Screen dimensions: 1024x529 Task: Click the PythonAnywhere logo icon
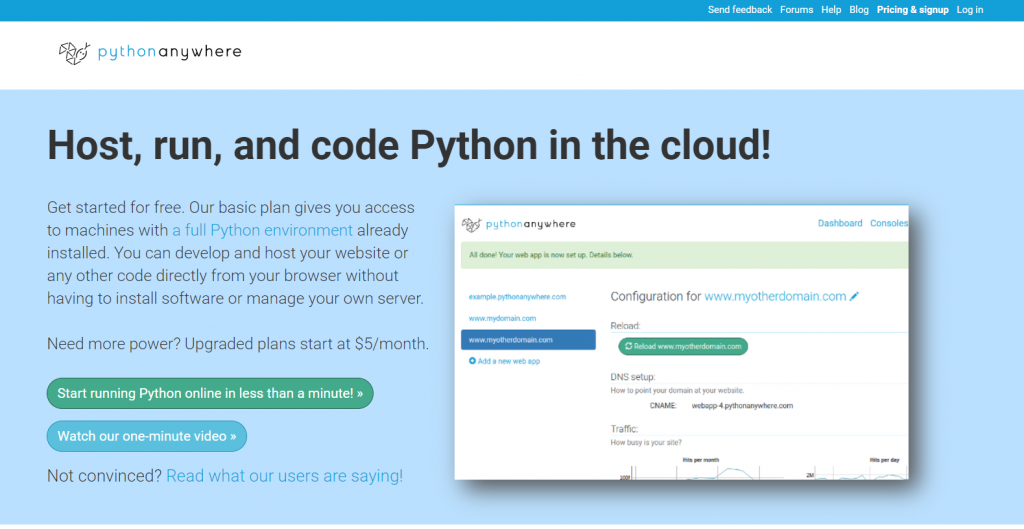pyautogui.click(x=74, y=53)
